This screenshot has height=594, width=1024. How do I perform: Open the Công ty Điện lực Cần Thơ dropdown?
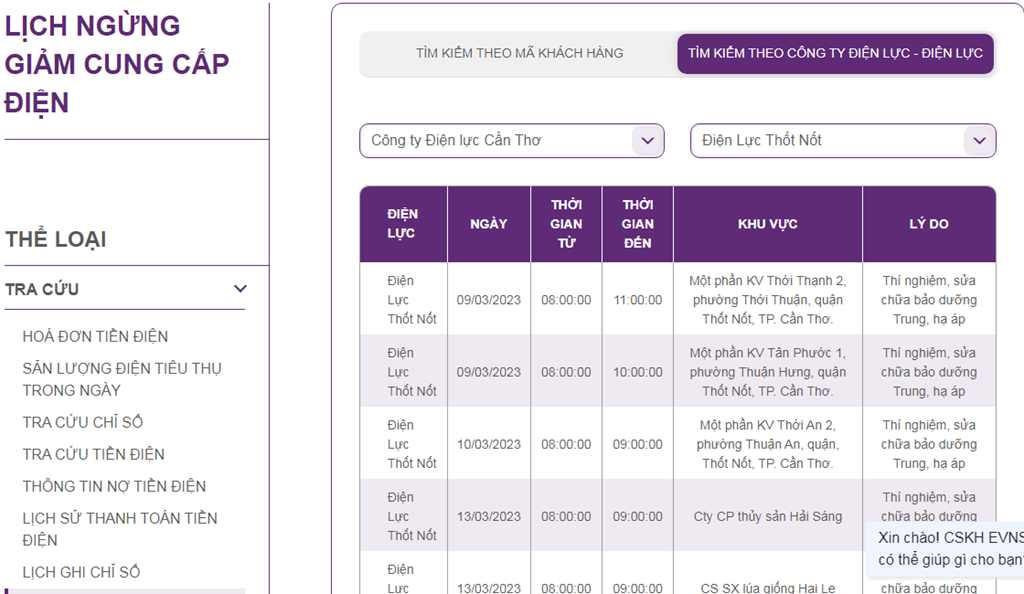511,141
